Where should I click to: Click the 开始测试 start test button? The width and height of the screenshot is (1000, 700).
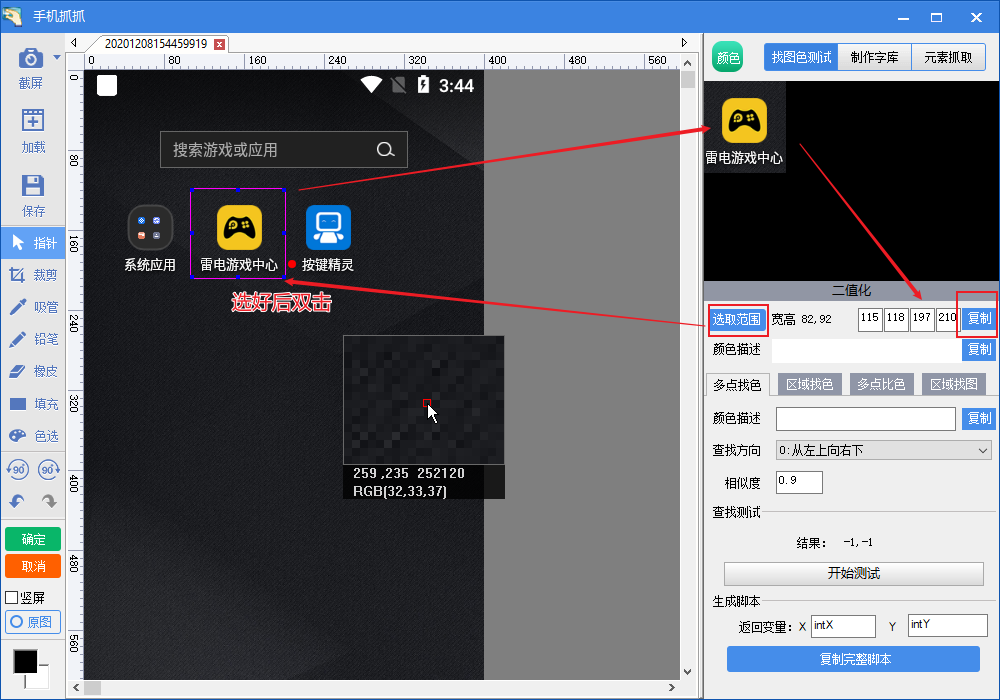pos(854,573)
